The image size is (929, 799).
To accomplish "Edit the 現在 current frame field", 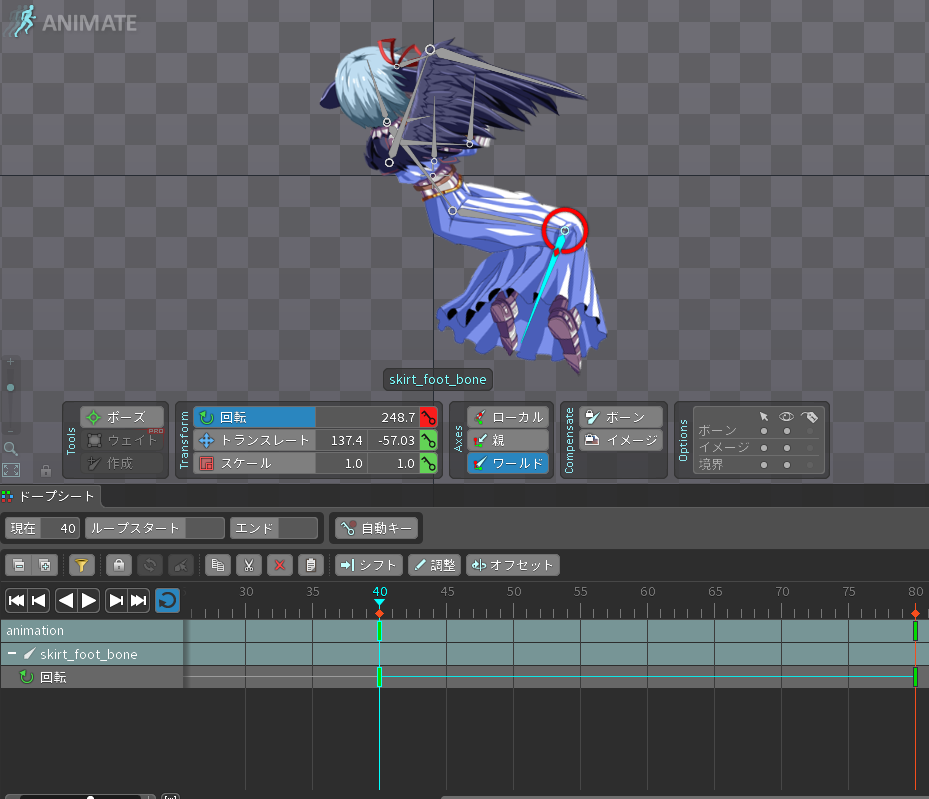I will 42,528.
